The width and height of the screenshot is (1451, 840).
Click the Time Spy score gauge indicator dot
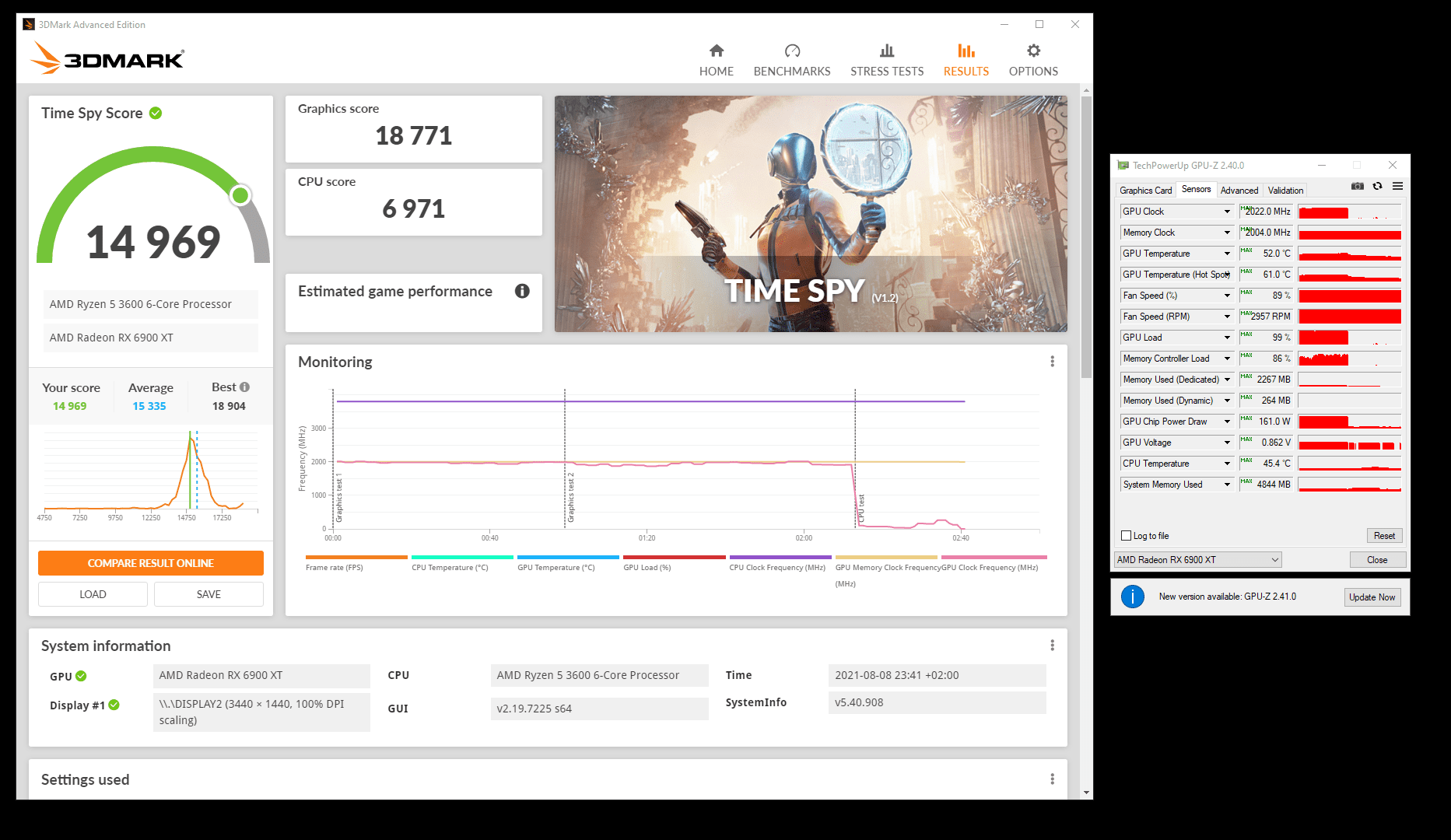[241, 195]
